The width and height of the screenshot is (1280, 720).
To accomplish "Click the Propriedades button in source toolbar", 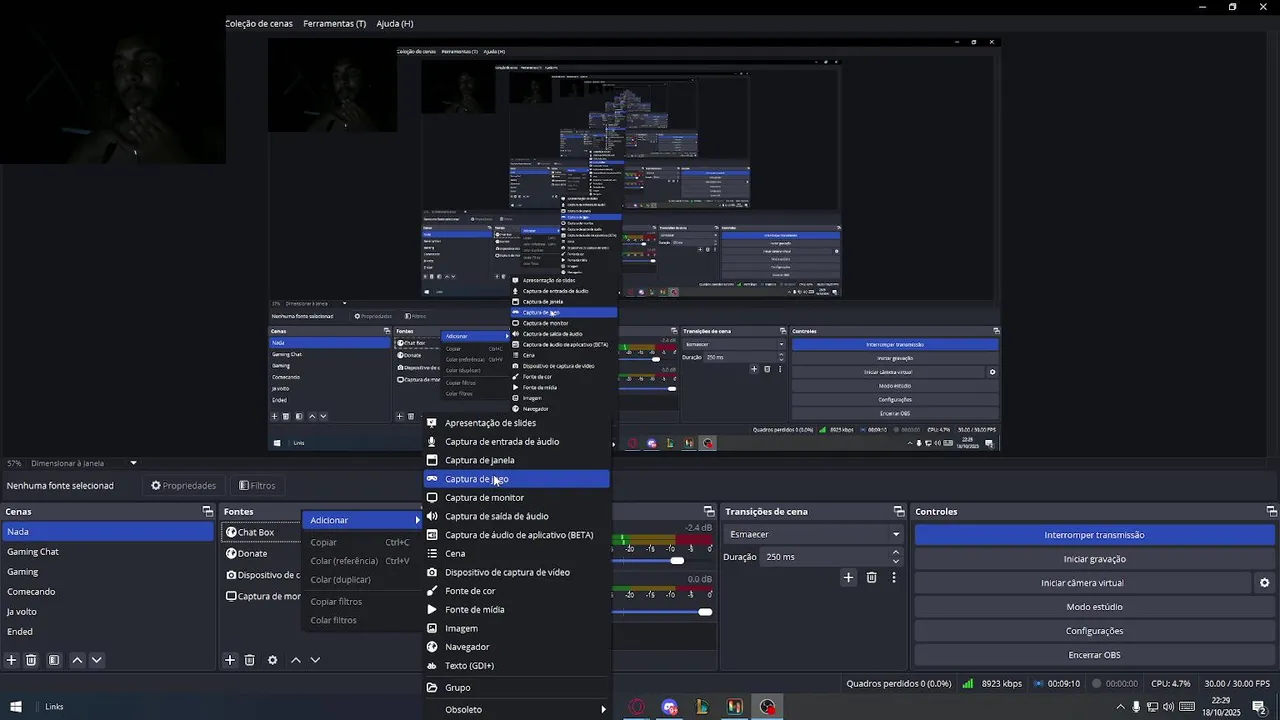I will click(x=183, y=486).
